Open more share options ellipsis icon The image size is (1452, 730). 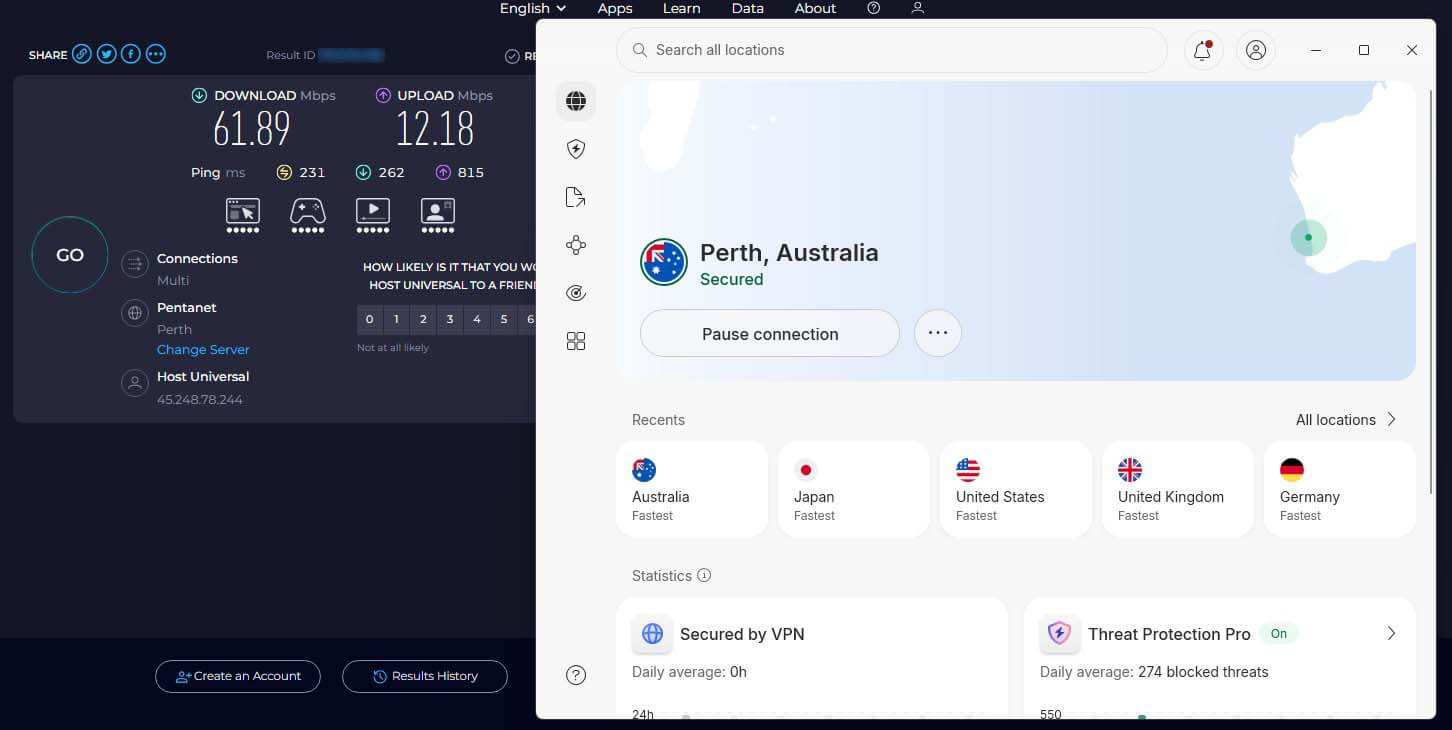(x=155, y=54)
